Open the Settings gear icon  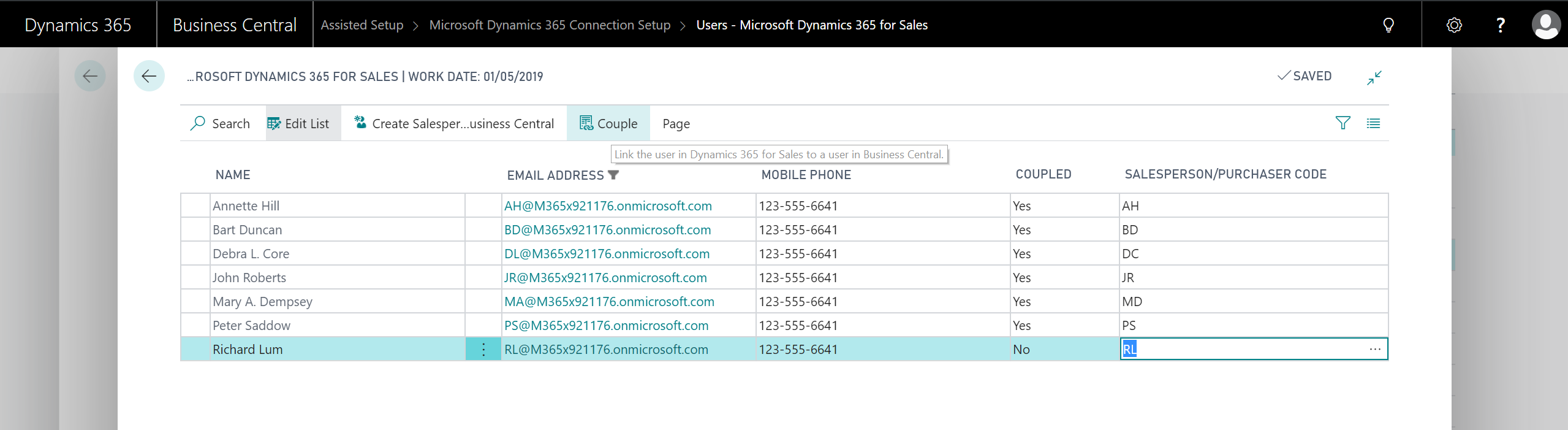click(1454, 25)
